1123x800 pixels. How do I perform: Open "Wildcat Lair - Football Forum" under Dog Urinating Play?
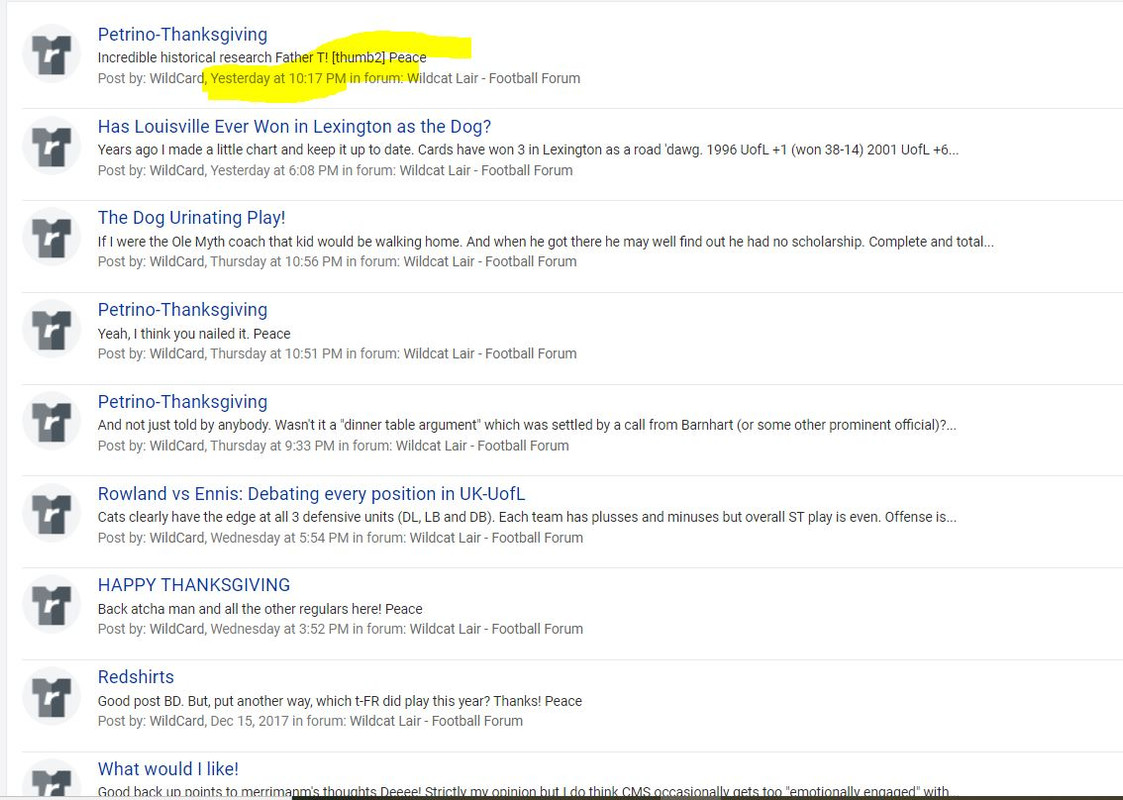pyautogui.click(x=490, y=261)
